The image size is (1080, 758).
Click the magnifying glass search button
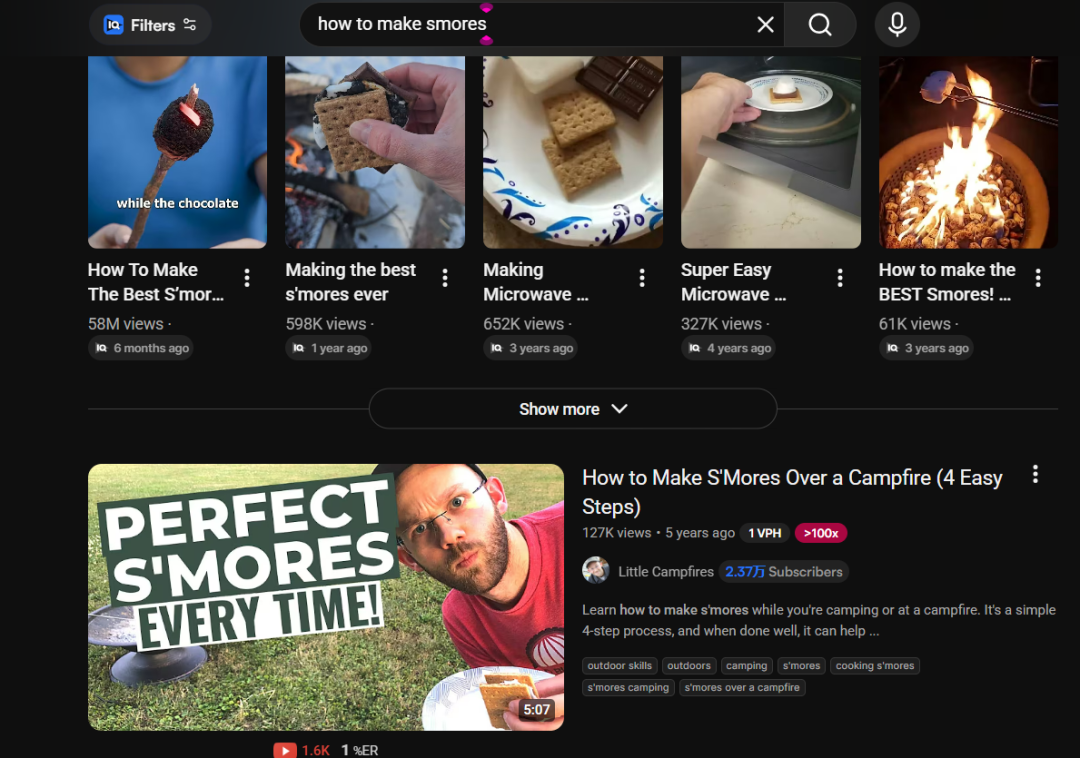tap(820, 25)
